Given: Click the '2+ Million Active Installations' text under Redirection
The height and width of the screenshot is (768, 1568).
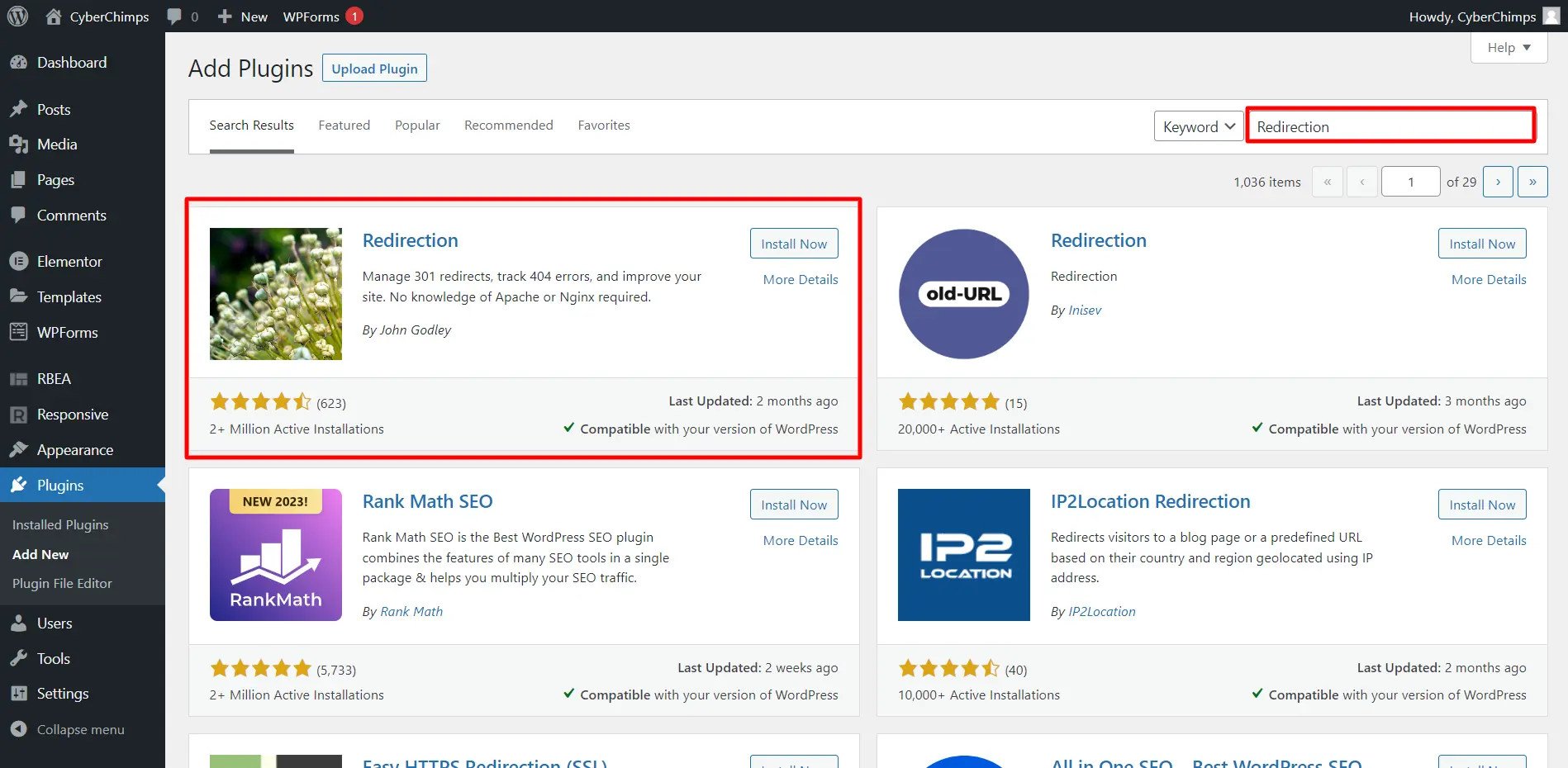Looking at the screenshot, I should (x=297, y=429).
